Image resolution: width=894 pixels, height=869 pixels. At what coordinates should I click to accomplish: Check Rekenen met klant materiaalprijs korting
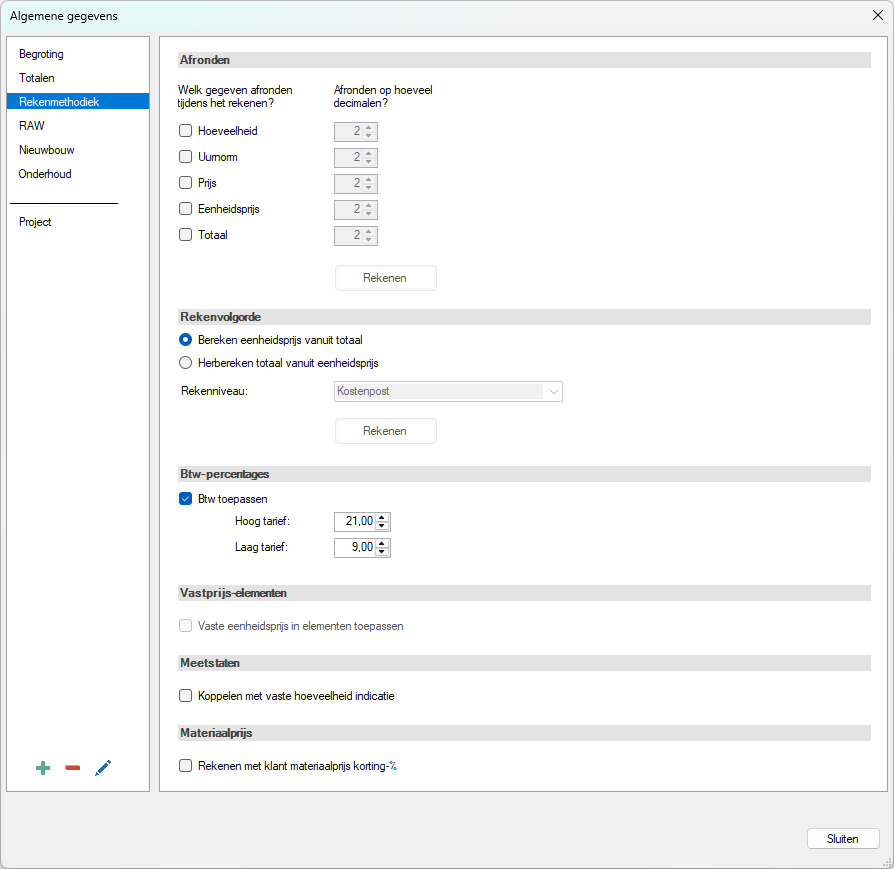pos(185,766)
